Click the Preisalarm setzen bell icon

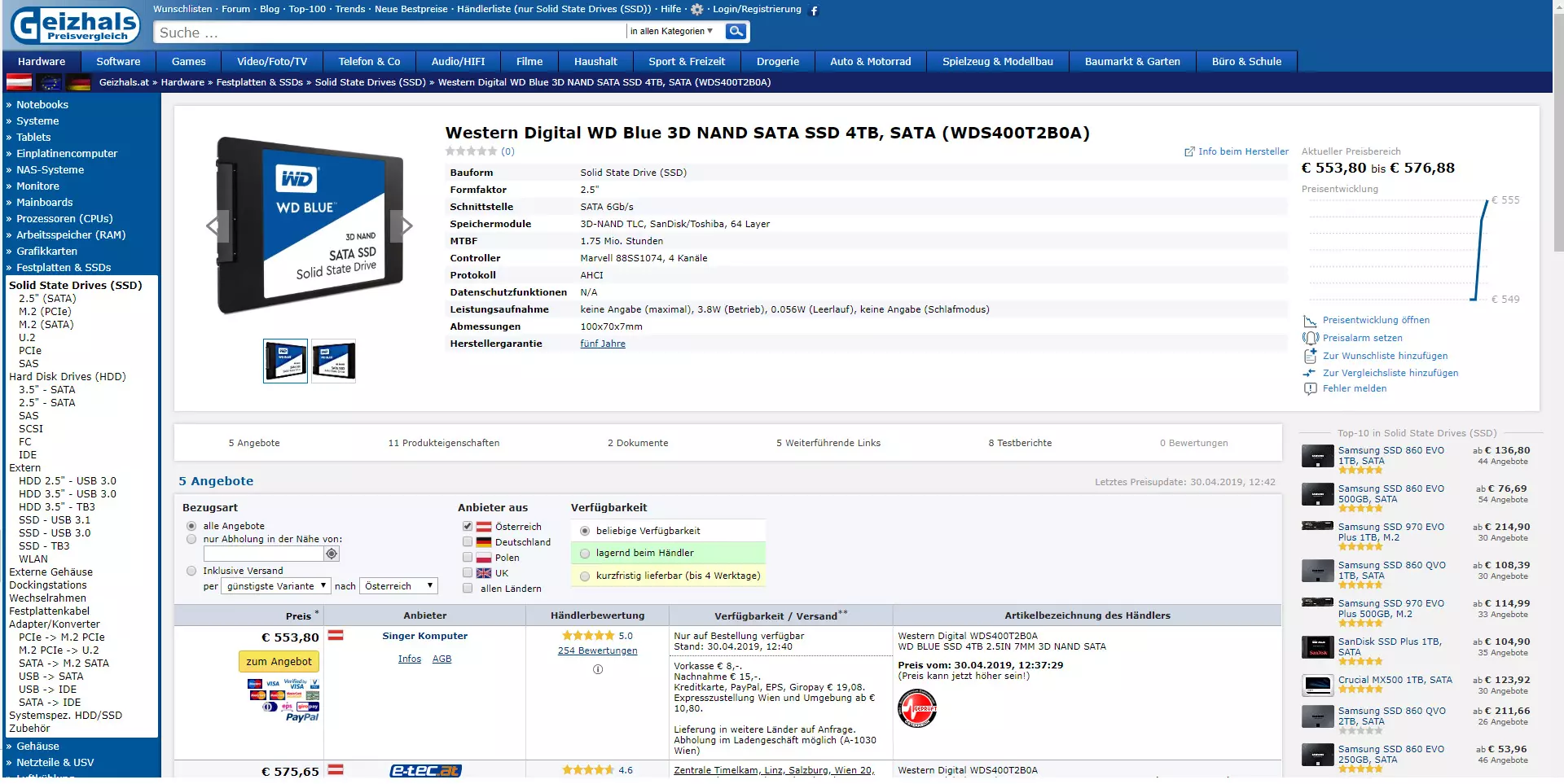tap(1310, 338)
